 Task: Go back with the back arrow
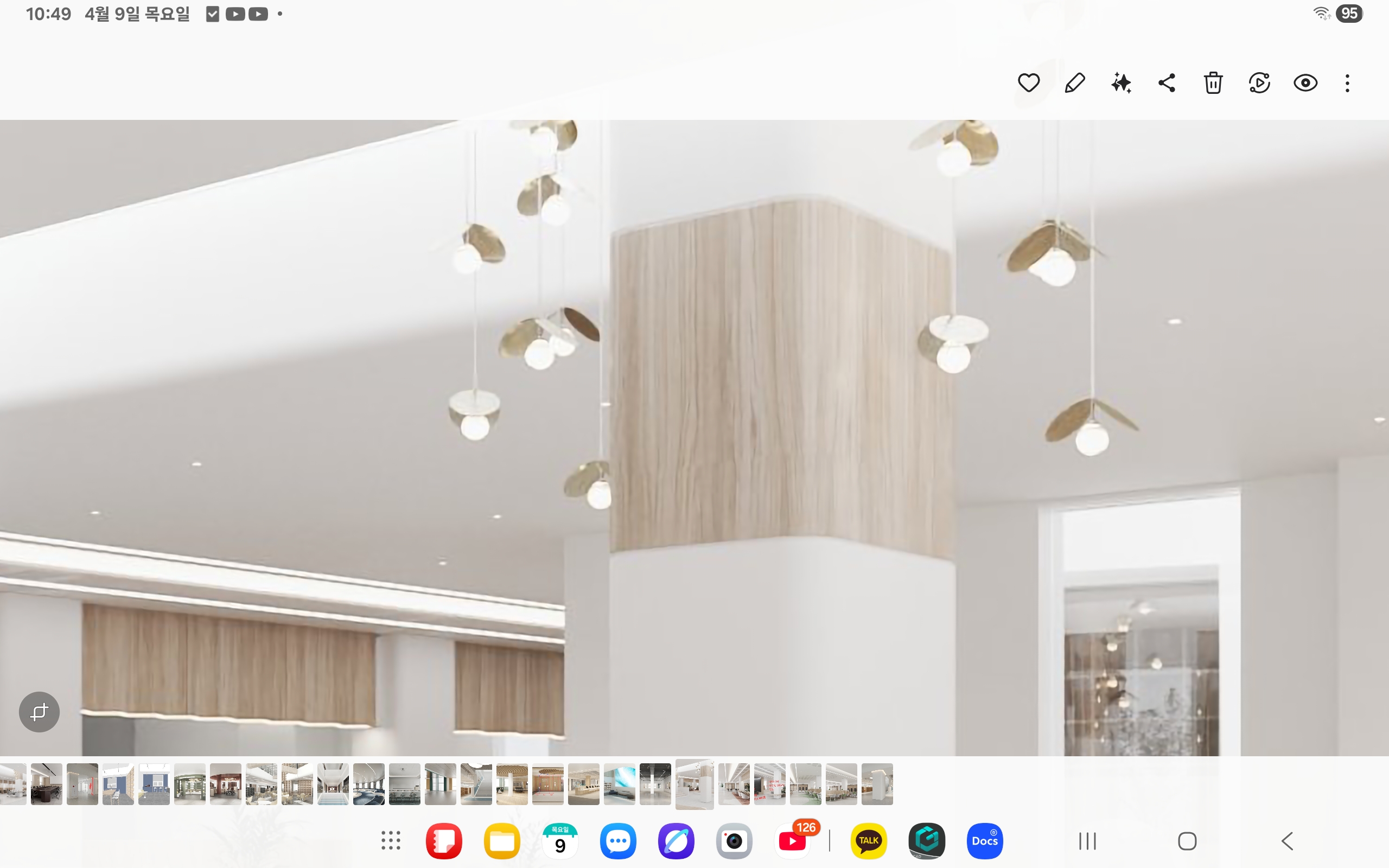1288,841
